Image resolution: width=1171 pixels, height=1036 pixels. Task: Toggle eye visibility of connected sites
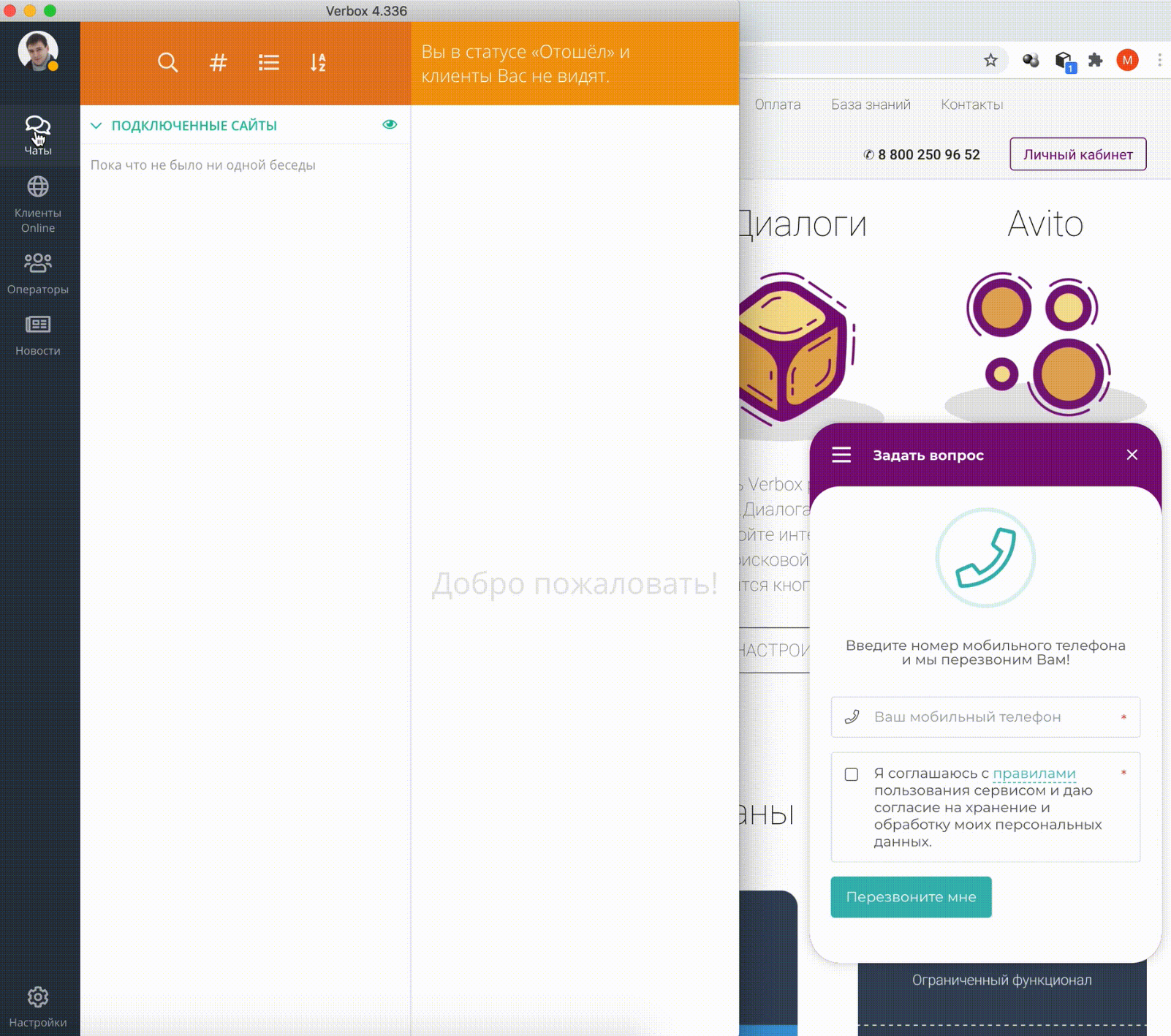point(390,125)
